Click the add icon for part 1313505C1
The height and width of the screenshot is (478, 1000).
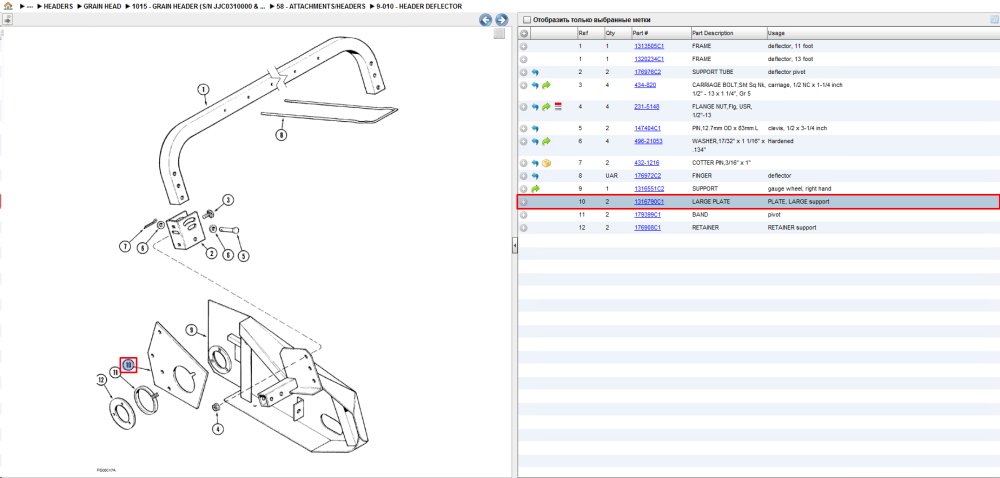[x=524, y=47]
